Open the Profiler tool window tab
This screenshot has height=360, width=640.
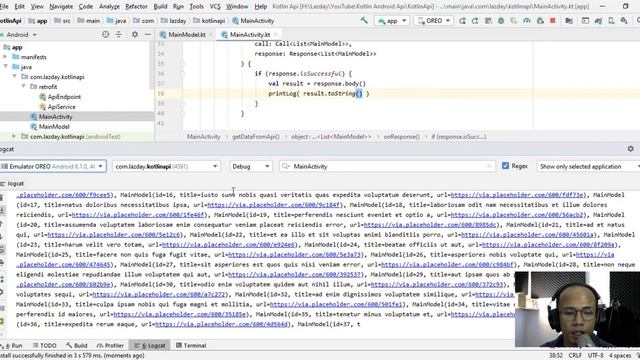point(110,345)
